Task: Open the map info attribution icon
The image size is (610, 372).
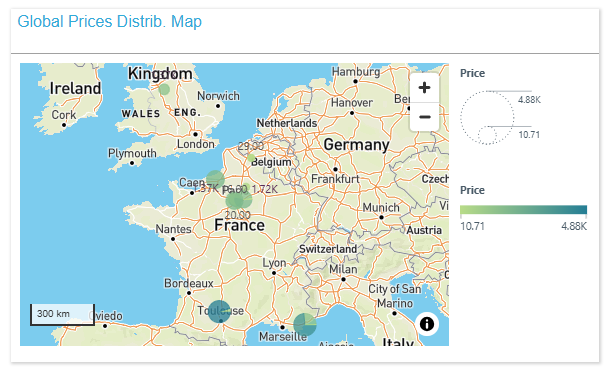Action: click(427, 324)
